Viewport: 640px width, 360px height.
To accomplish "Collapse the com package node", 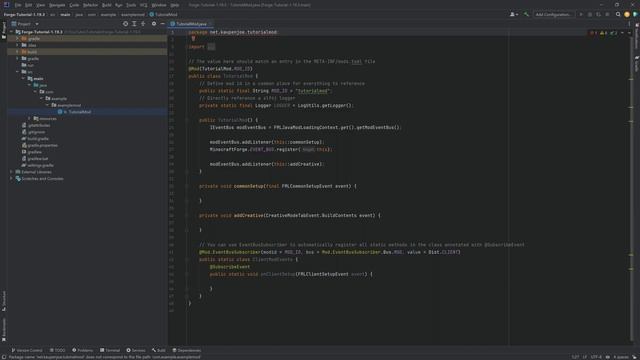I will (x=35, y=92).
